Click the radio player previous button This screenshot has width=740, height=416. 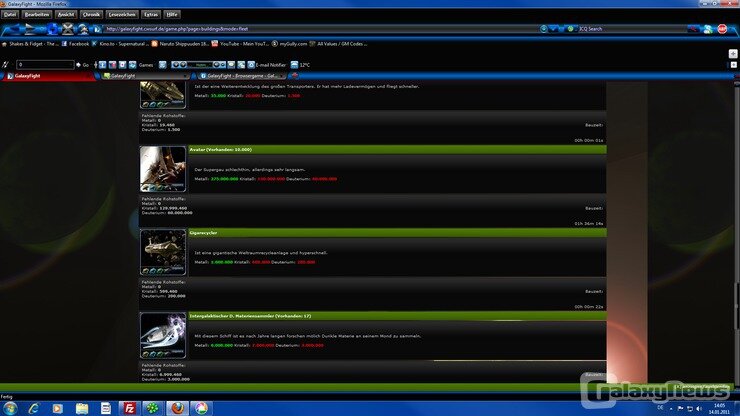click(176, 65)
